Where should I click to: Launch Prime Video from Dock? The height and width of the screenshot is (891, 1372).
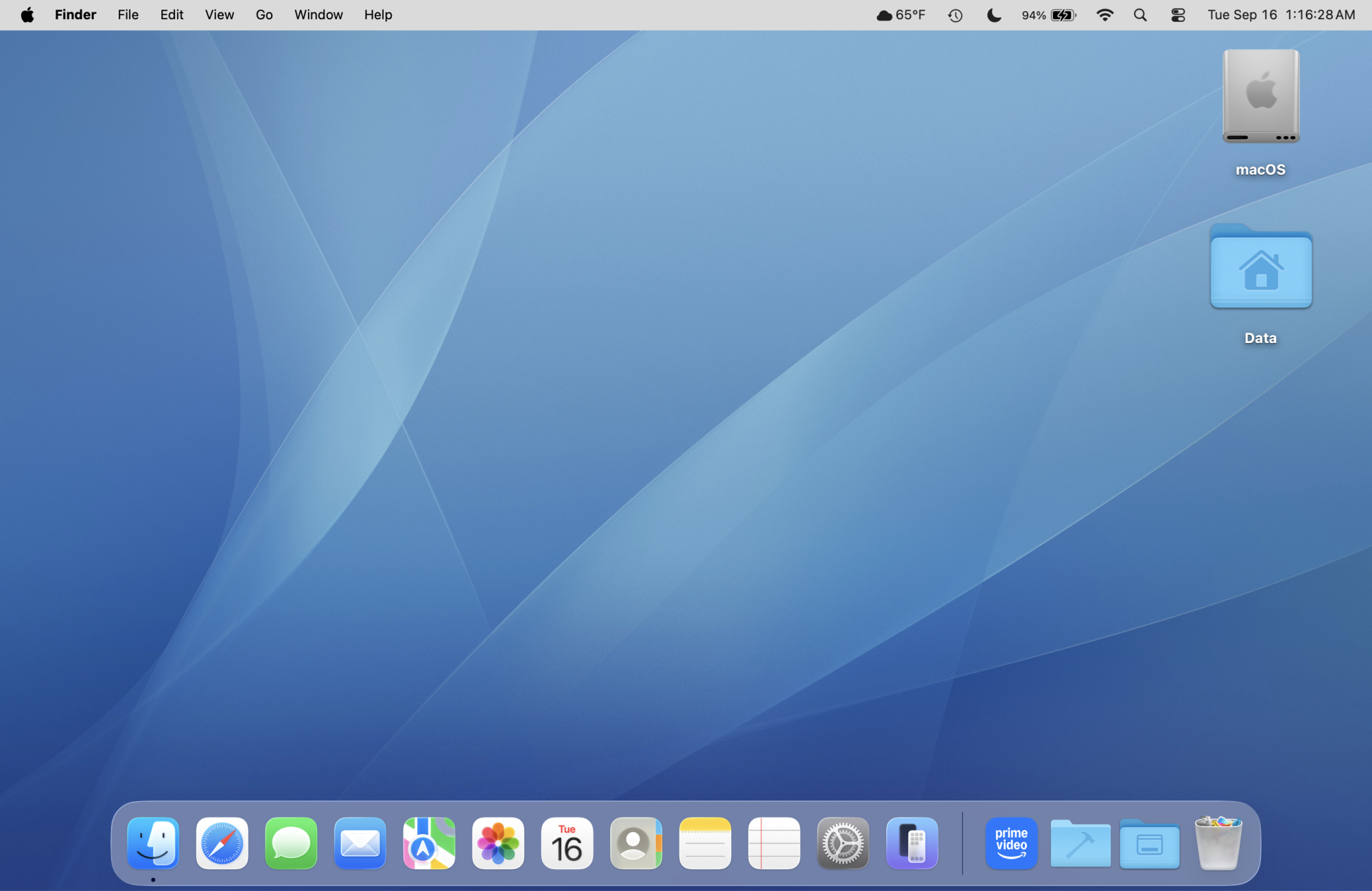click(x=1011, y=843)
